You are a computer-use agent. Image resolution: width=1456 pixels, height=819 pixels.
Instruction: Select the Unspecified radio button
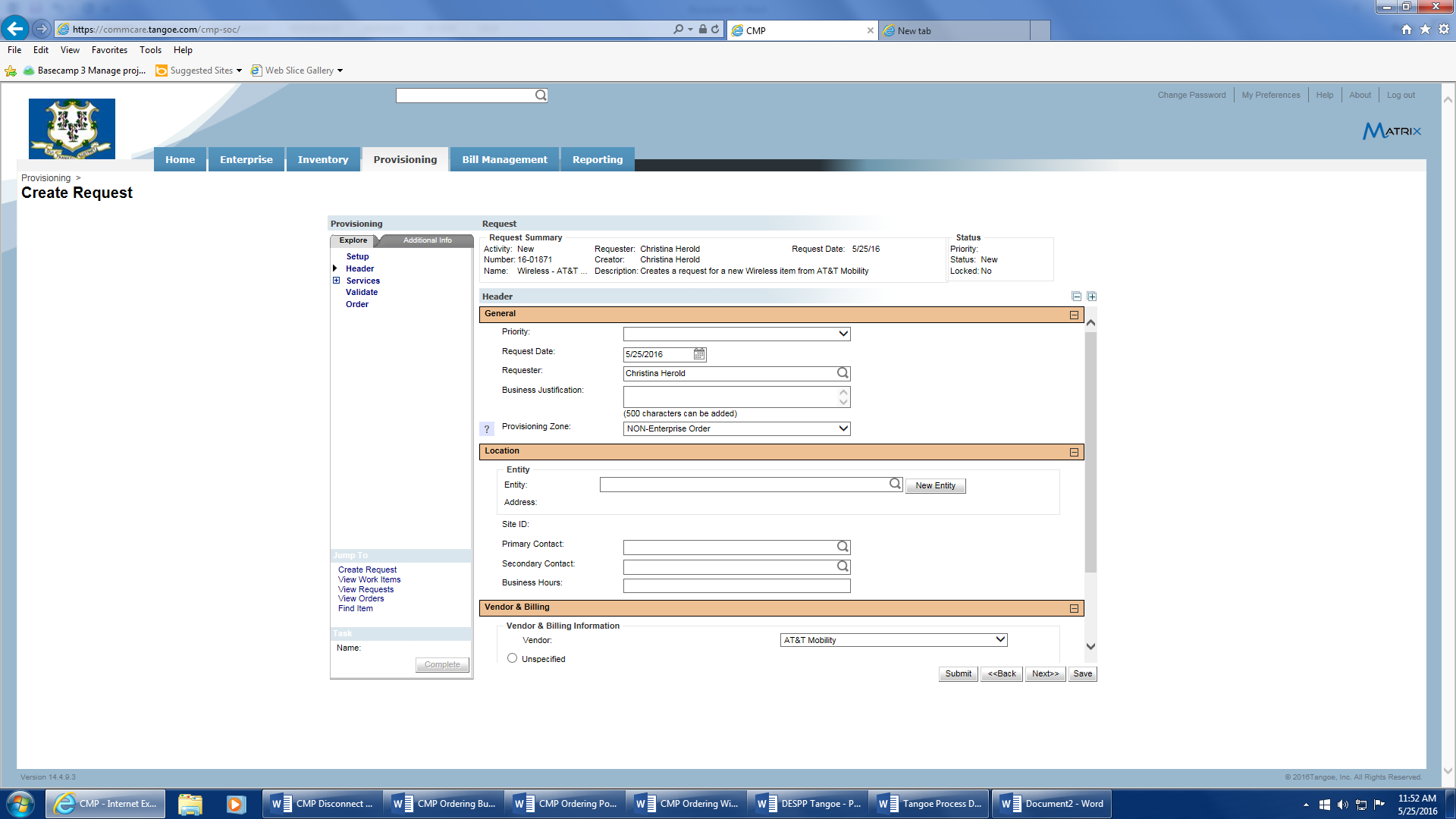point(513,658)
